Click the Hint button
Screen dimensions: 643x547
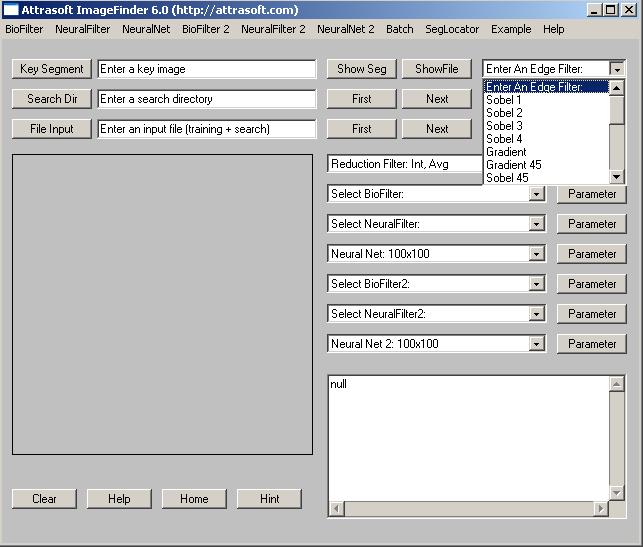coord(269,499)
